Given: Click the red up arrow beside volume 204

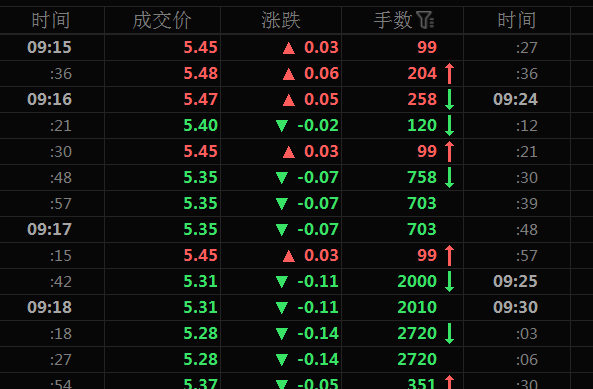Looking at the screenshot, I should pos(449,73).
